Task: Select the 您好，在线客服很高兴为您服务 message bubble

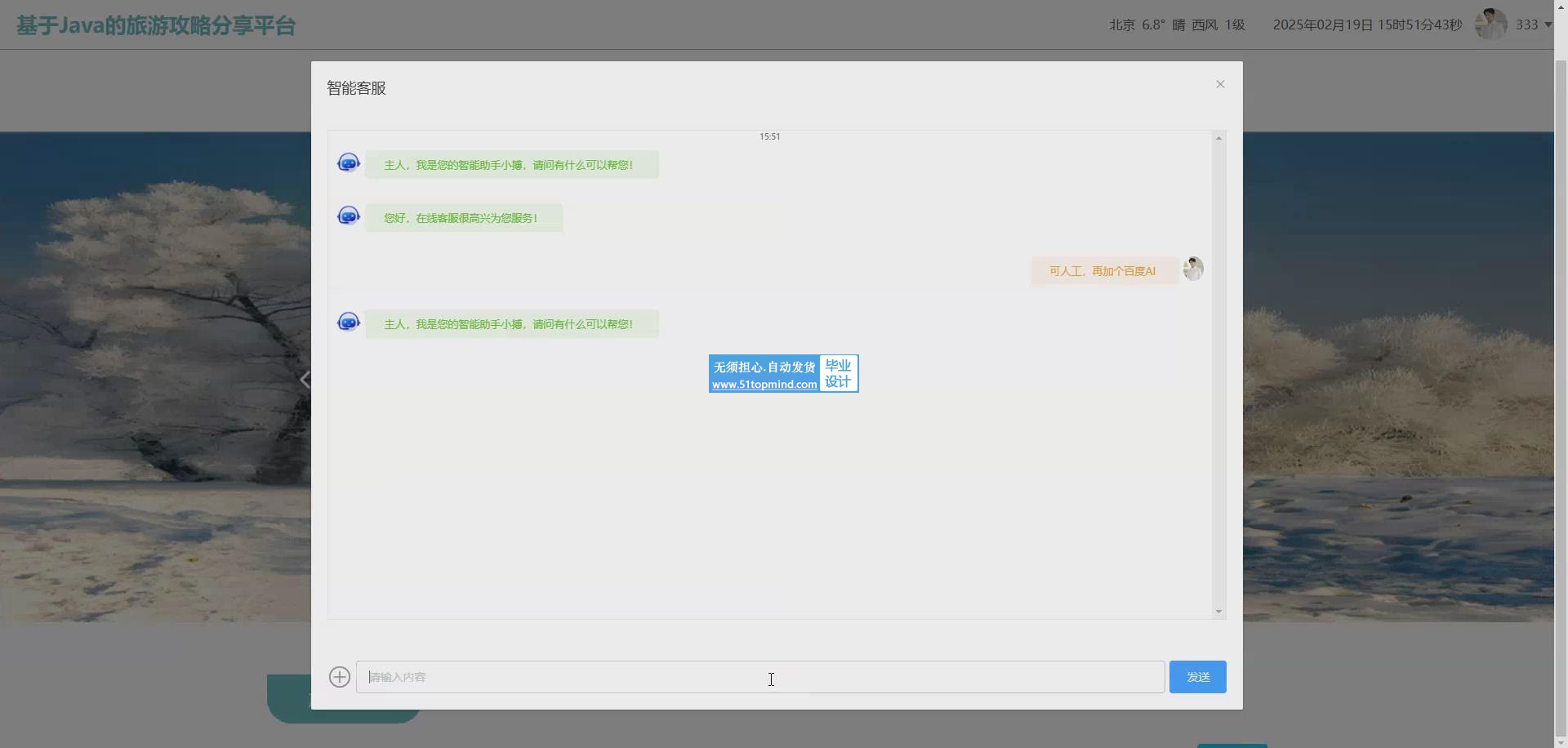Action: 463,218
